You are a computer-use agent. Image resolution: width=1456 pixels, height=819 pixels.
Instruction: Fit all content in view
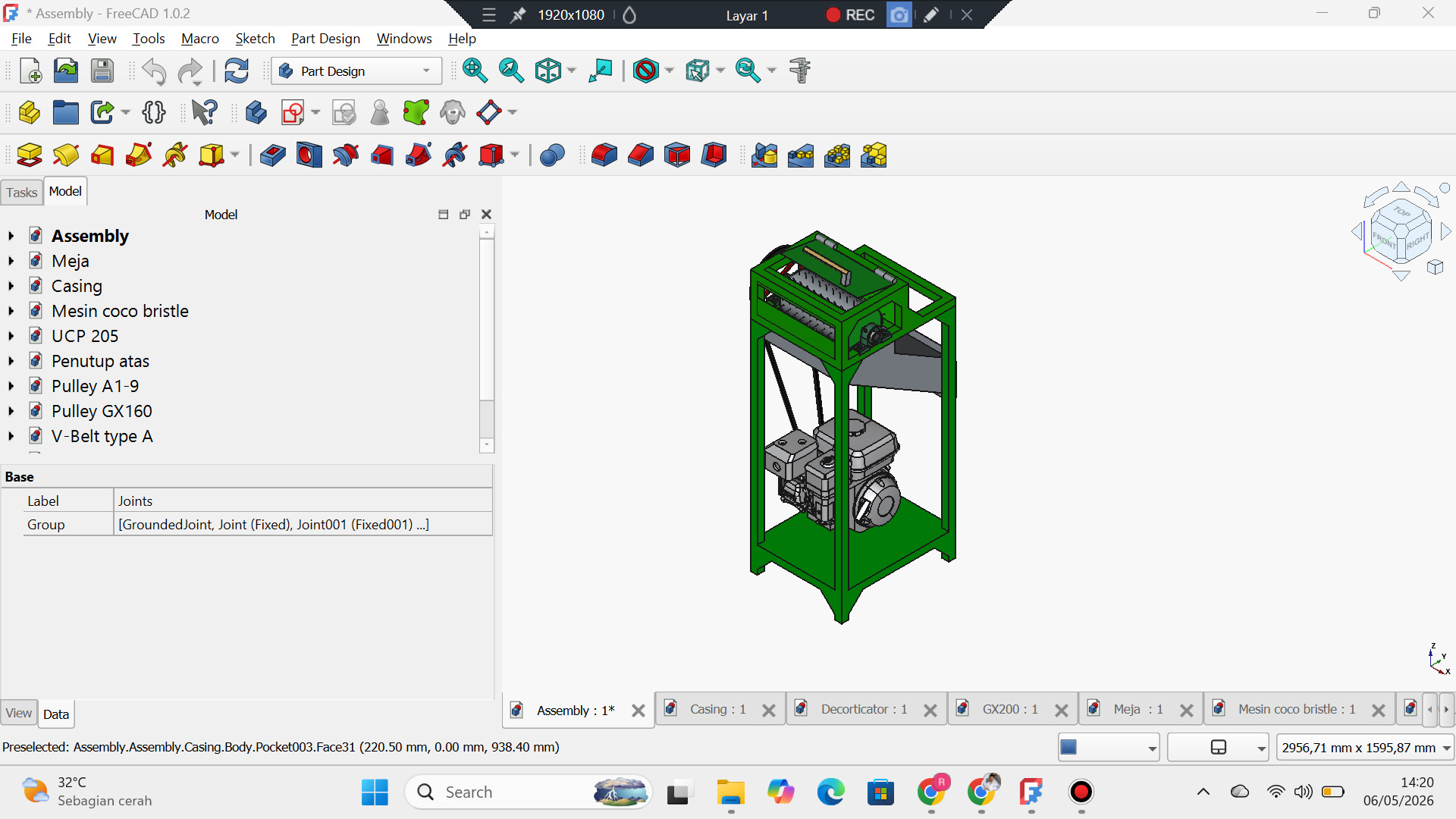click(475, 71)
